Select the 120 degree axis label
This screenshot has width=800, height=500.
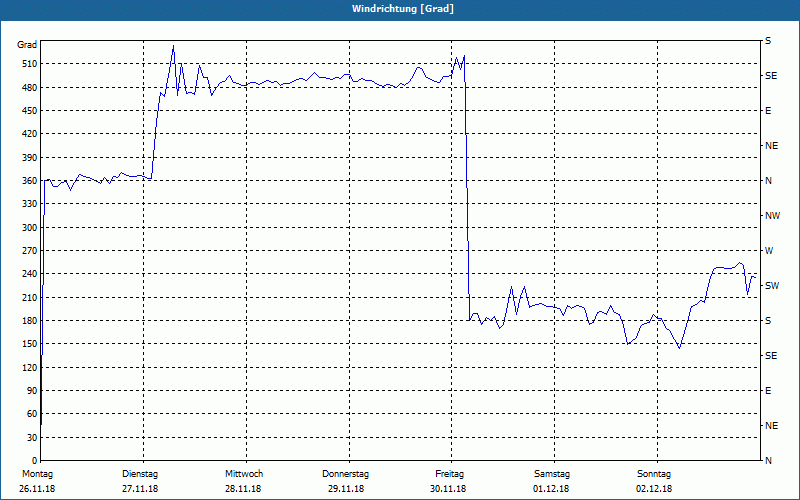coord(30,367)
